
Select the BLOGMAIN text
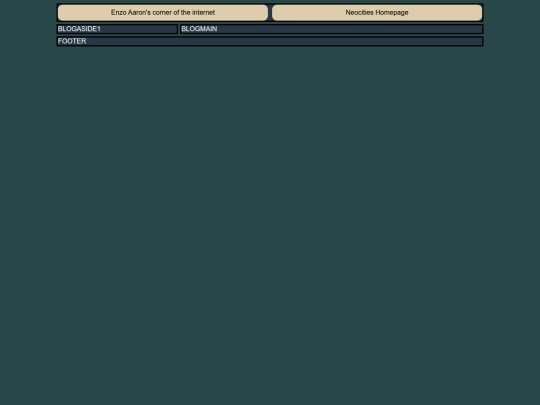click(x=199, y=29)
